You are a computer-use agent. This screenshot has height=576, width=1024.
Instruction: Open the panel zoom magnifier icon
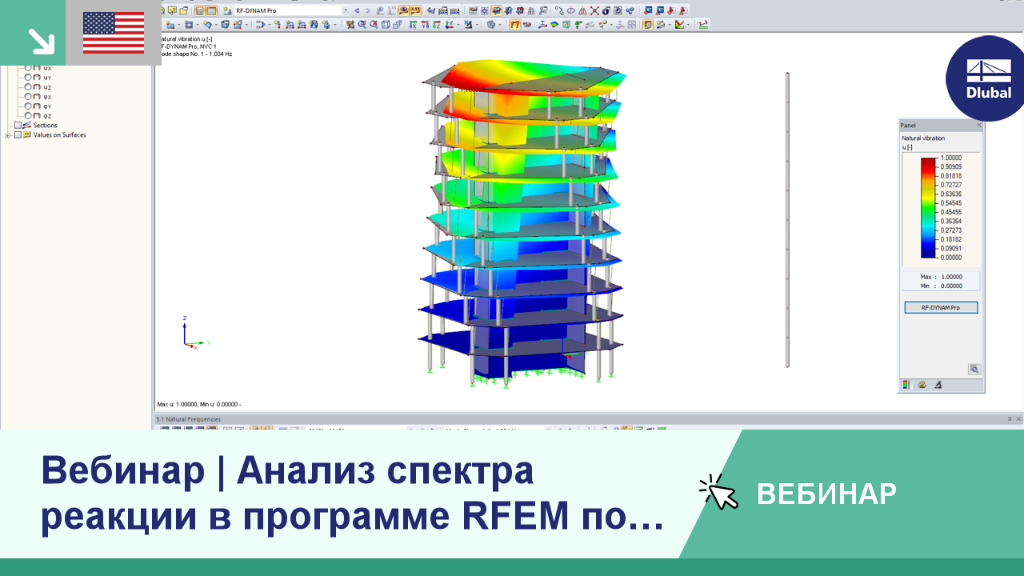(x=974, y=369)
